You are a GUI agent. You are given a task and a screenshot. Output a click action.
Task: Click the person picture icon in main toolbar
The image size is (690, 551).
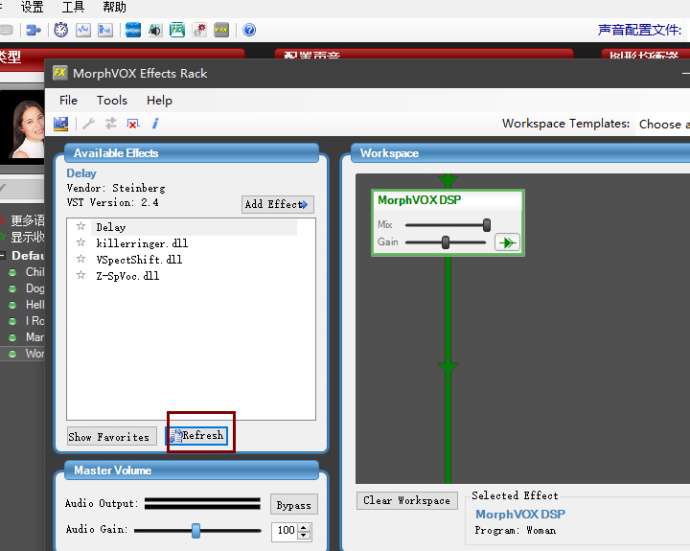(105, 30)
